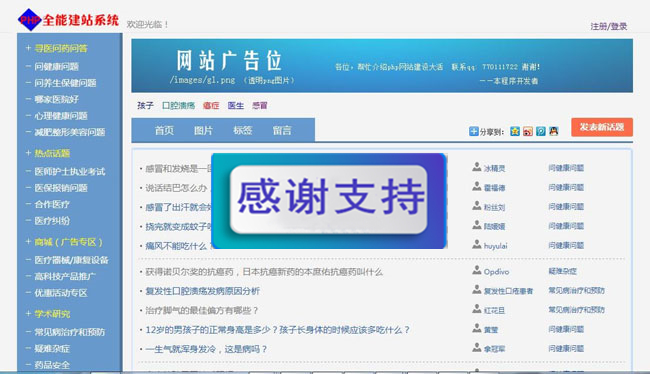Image resolution: width=650 pixels, height=374 pixels.
Task: Open post 复发性口腔溃疡发病原因分析
Action: [202, 291]
